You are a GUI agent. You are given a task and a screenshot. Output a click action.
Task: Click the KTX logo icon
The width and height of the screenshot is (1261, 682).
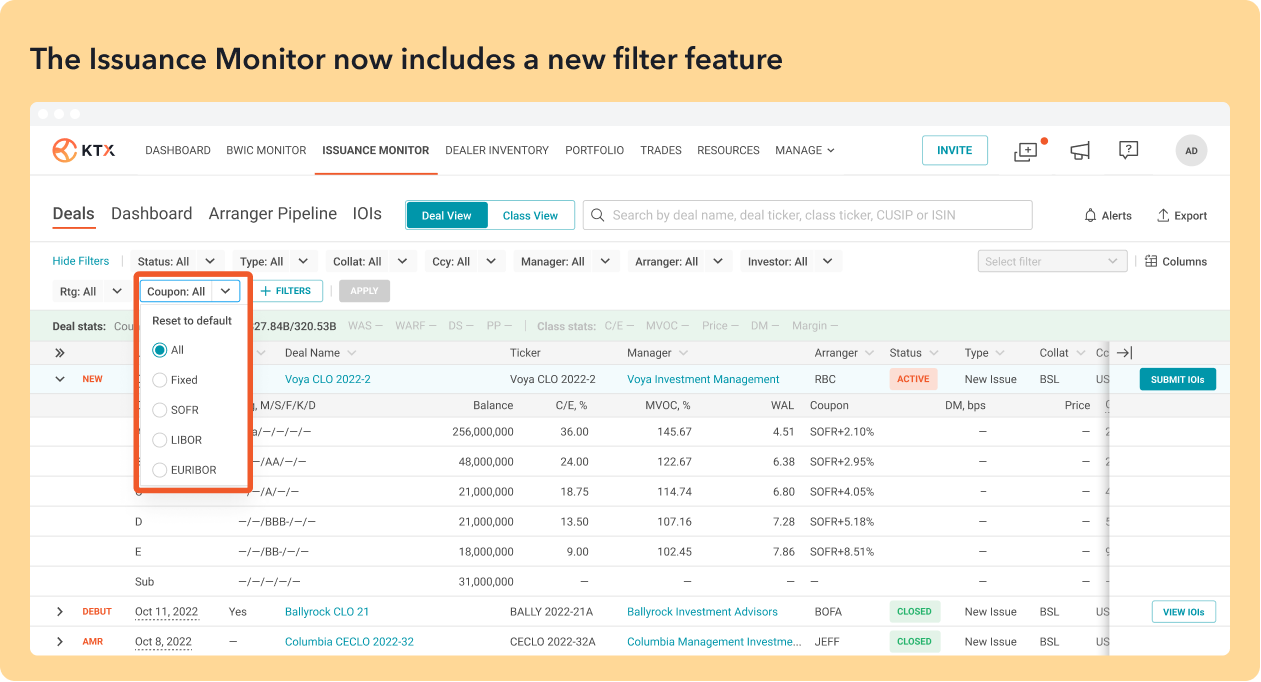coord(65,150)
